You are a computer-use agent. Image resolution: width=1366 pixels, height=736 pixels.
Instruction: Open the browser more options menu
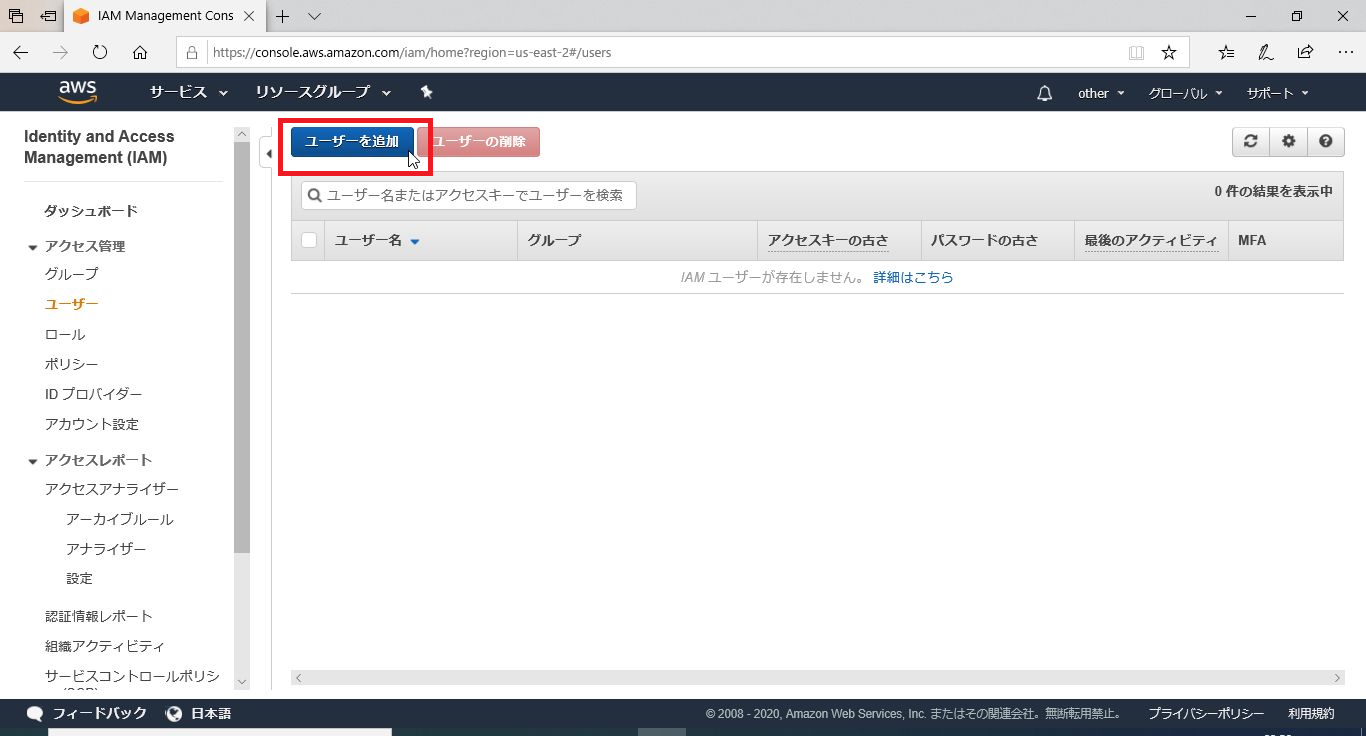1345,52
